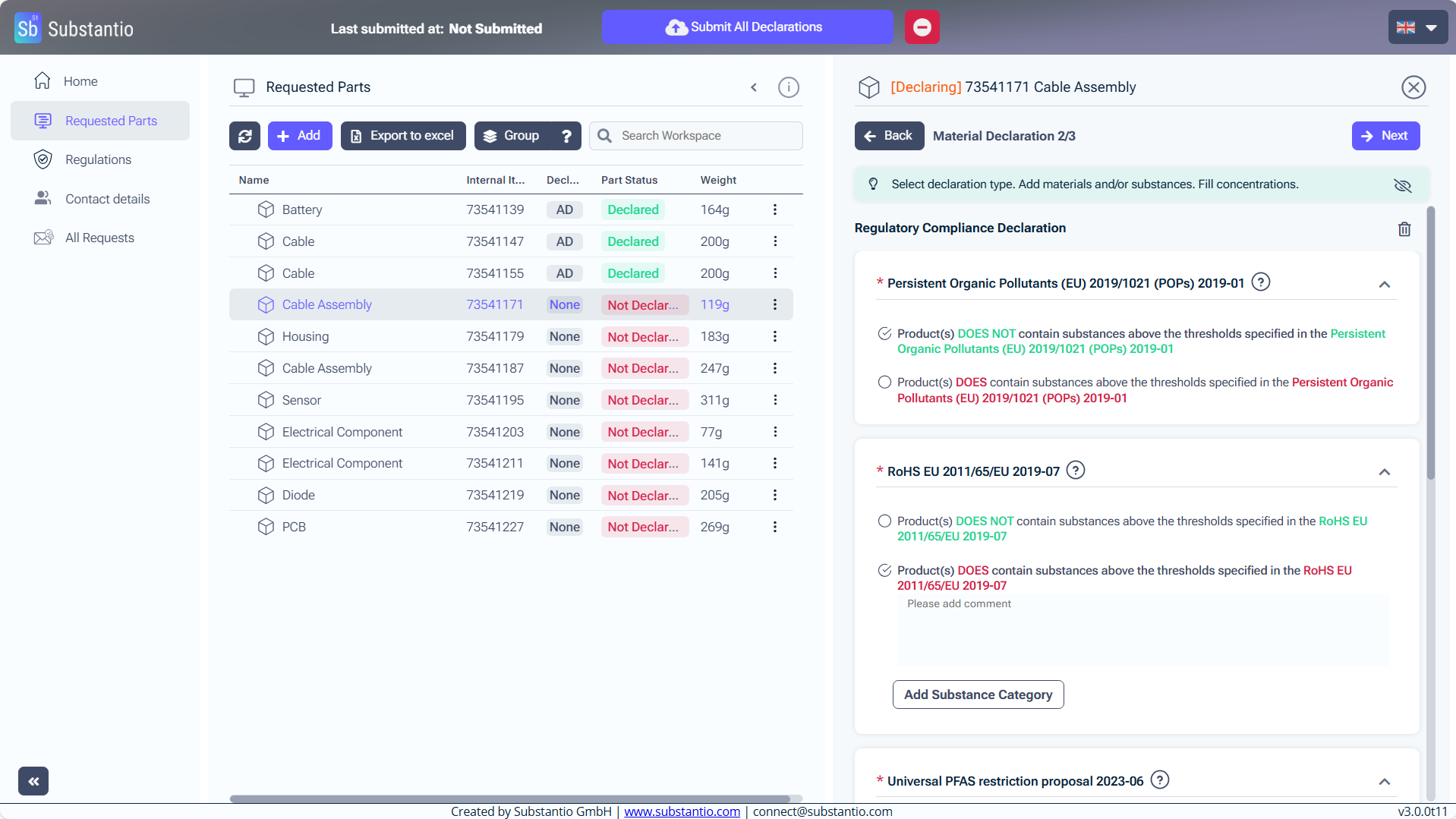
Task: Hide the declaration hint with eye icon
Action: click(1402, 185)
